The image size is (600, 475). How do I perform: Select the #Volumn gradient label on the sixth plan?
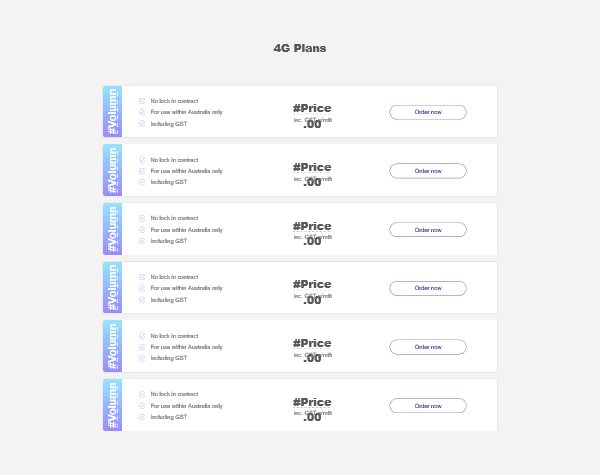(x=112, y=405)
